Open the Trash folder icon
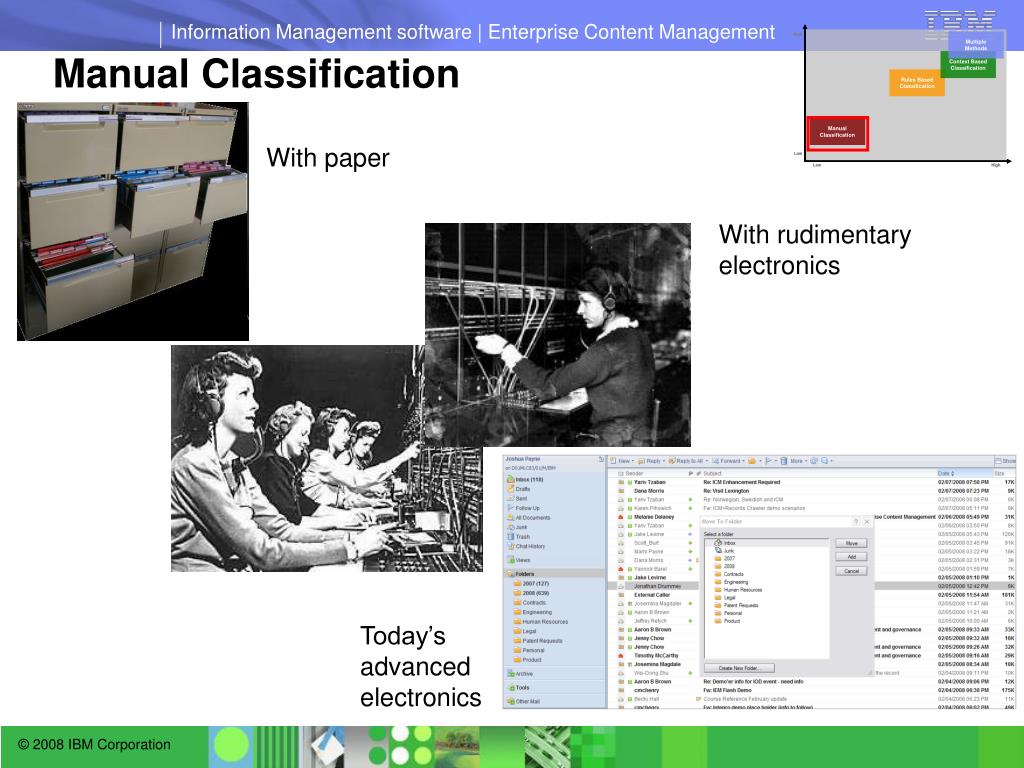The height and width of the screenshot is (768, 1024). [x=511, y=537]
